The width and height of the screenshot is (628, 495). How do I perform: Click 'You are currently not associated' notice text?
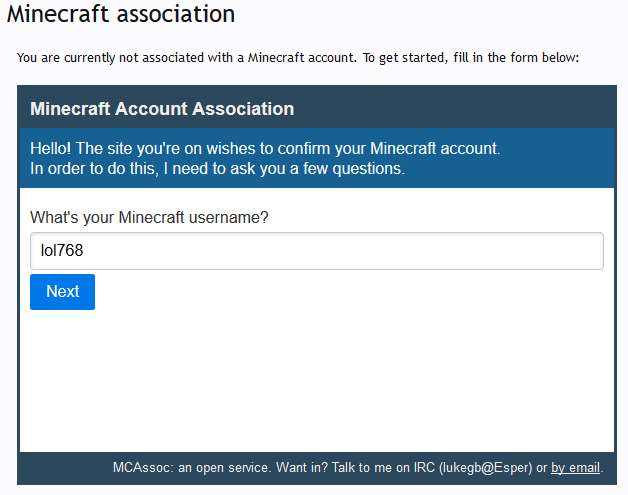coord(298,58)
